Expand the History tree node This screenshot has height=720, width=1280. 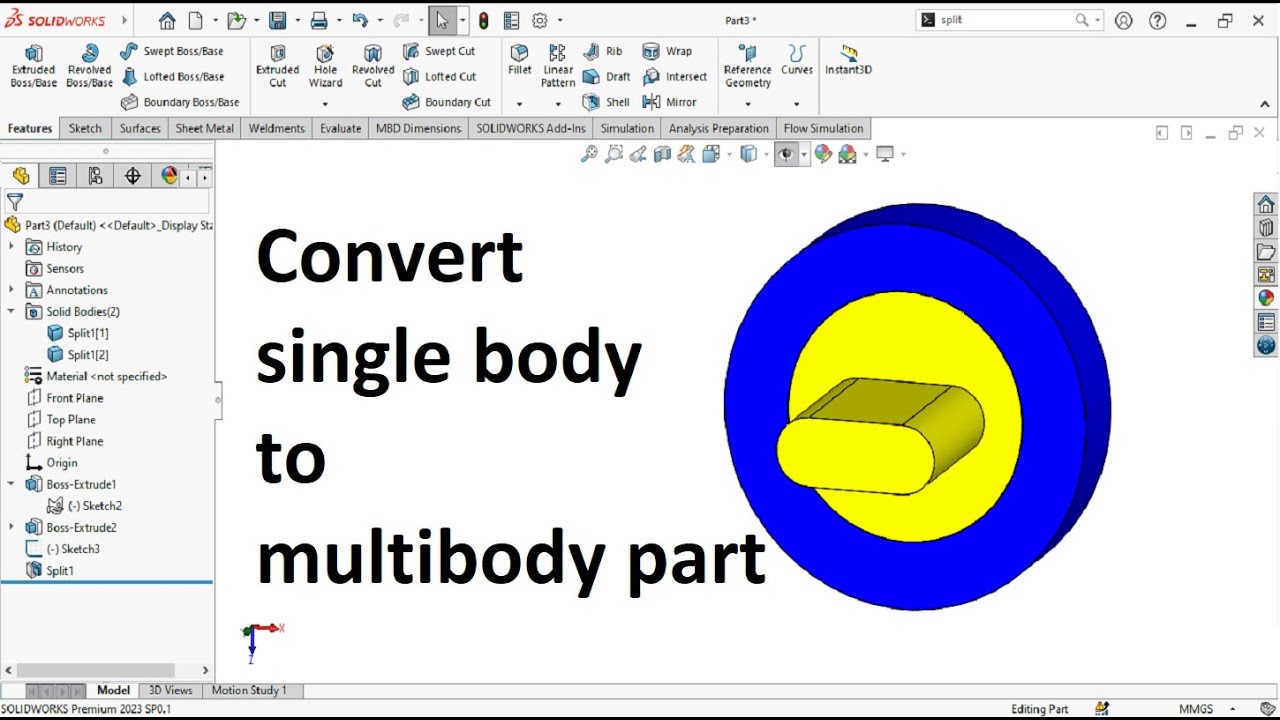(x=11, y=246)
